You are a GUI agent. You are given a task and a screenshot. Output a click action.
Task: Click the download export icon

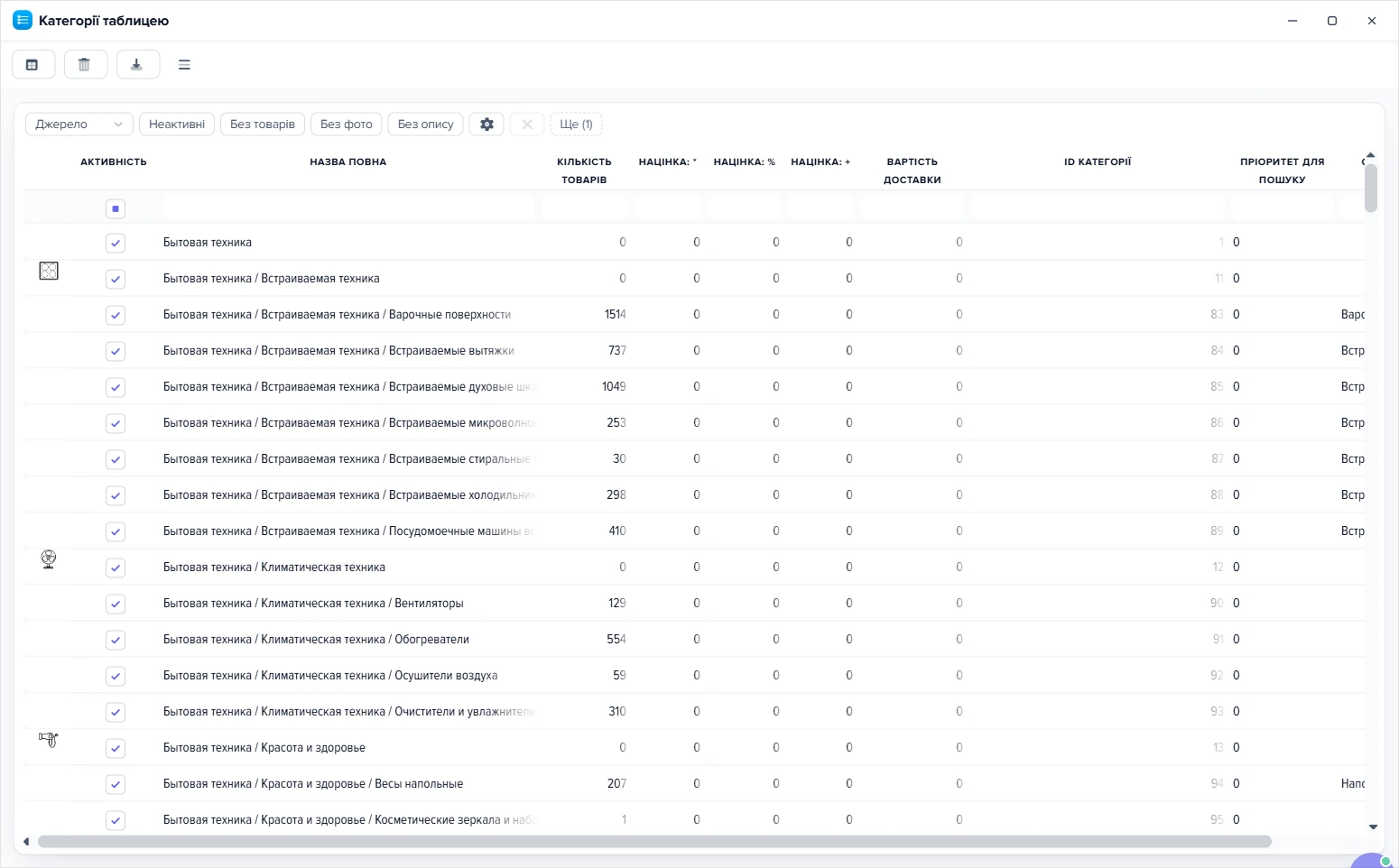138,65
